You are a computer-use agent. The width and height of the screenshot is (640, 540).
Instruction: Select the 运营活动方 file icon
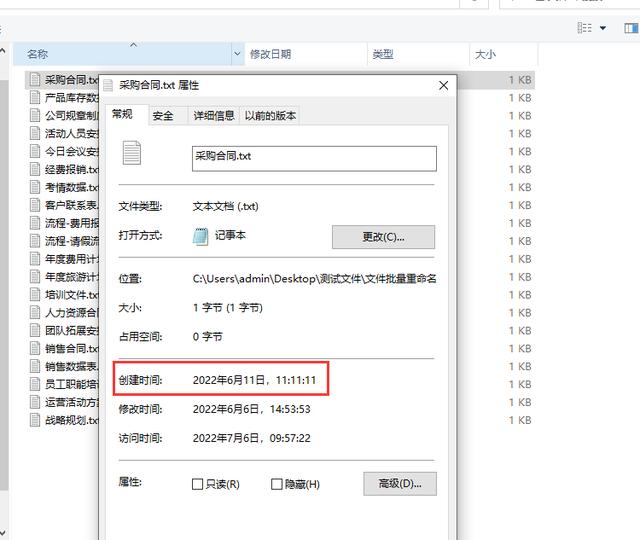(35, 402)
